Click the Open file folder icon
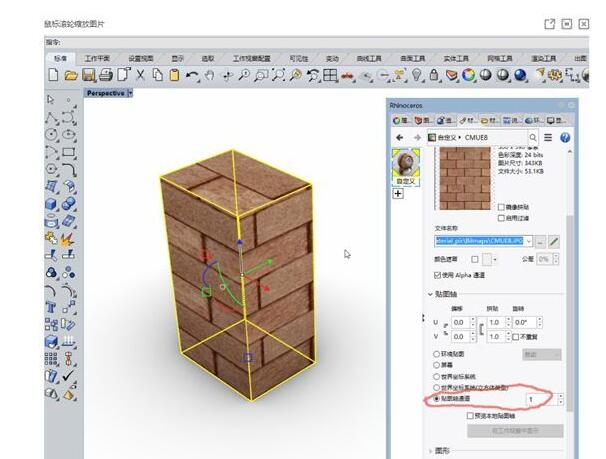The width and height of the screenshot is (606, 459). click(x=71, y=75)
